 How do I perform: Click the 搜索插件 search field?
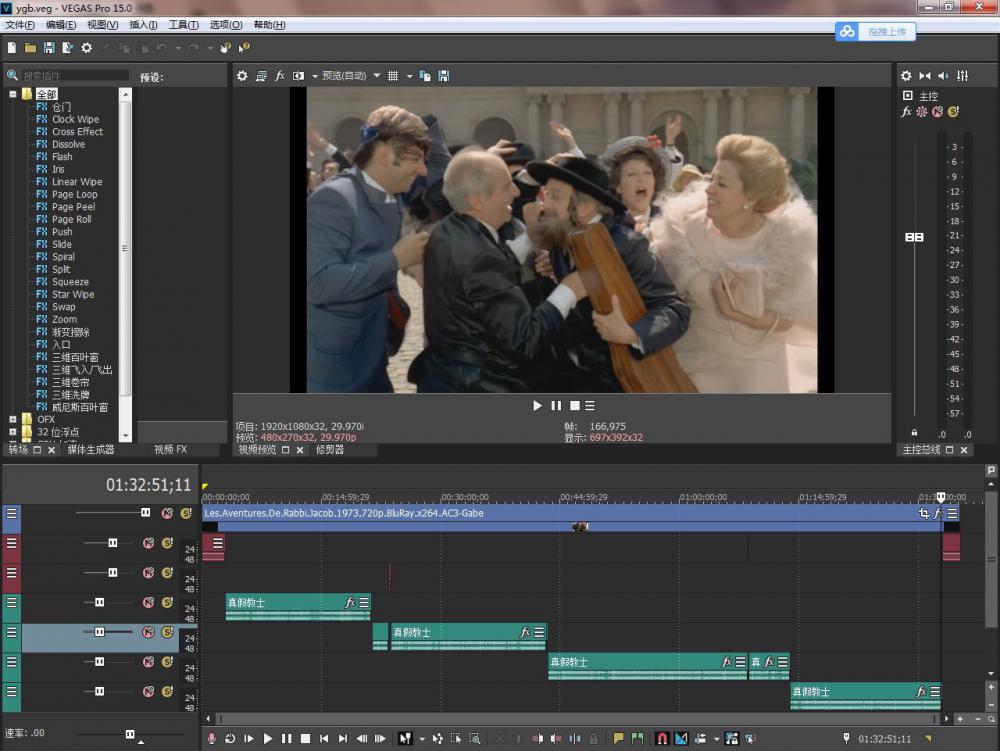(75, 75)
